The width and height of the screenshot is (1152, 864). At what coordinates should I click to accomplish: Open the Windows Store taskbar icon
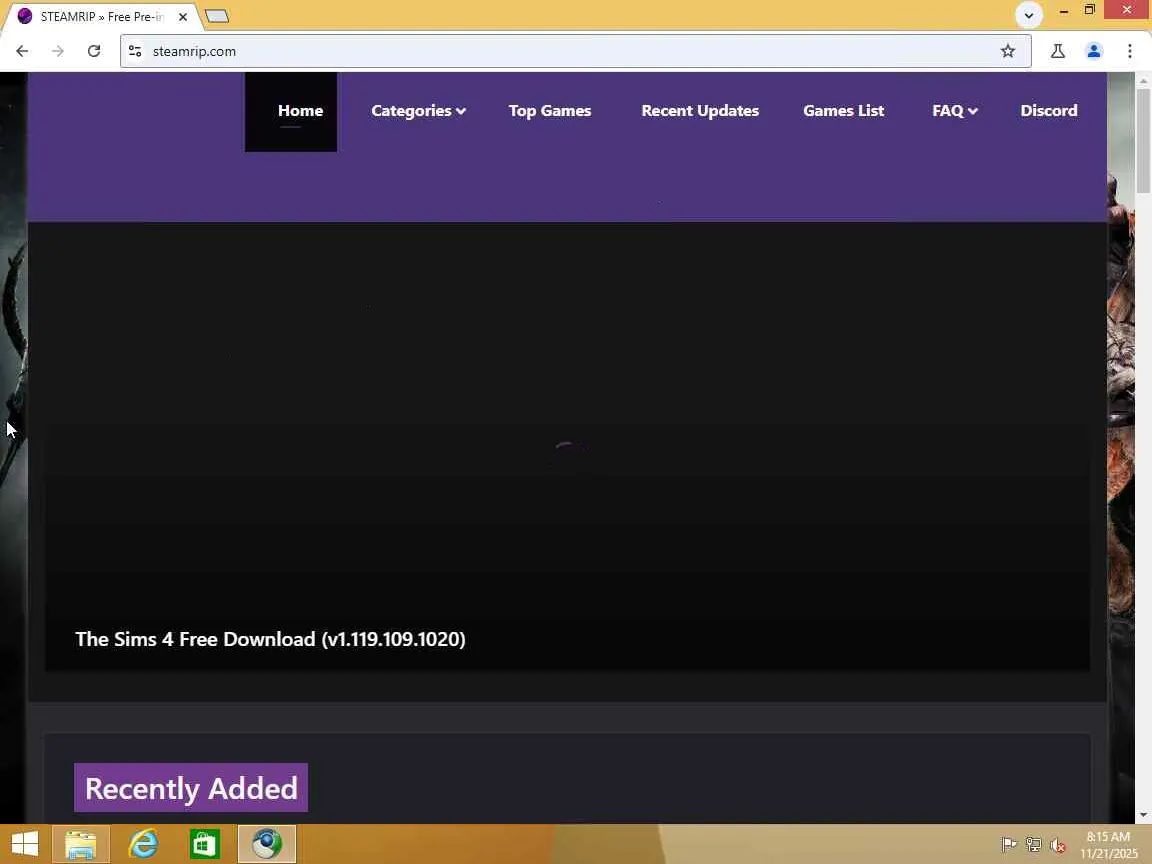point(204,844)
